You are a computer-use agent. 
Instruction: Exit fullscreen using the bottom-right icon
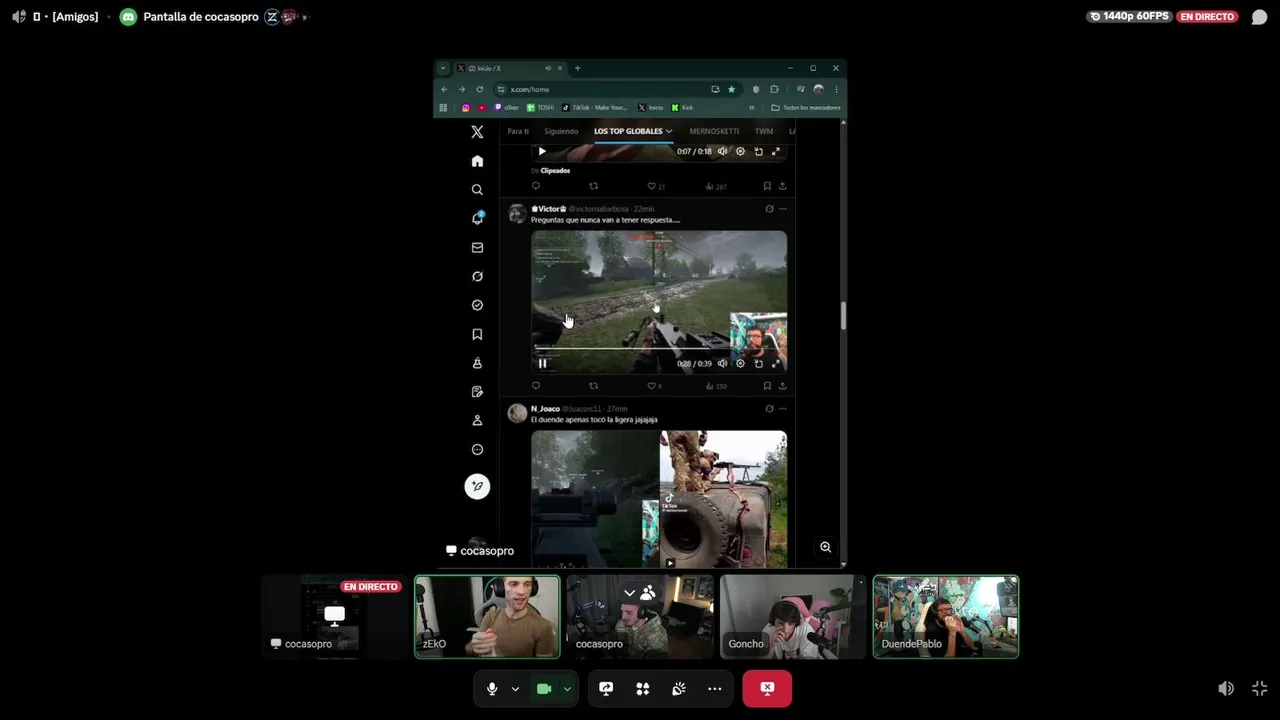[x=1259, y=688]
